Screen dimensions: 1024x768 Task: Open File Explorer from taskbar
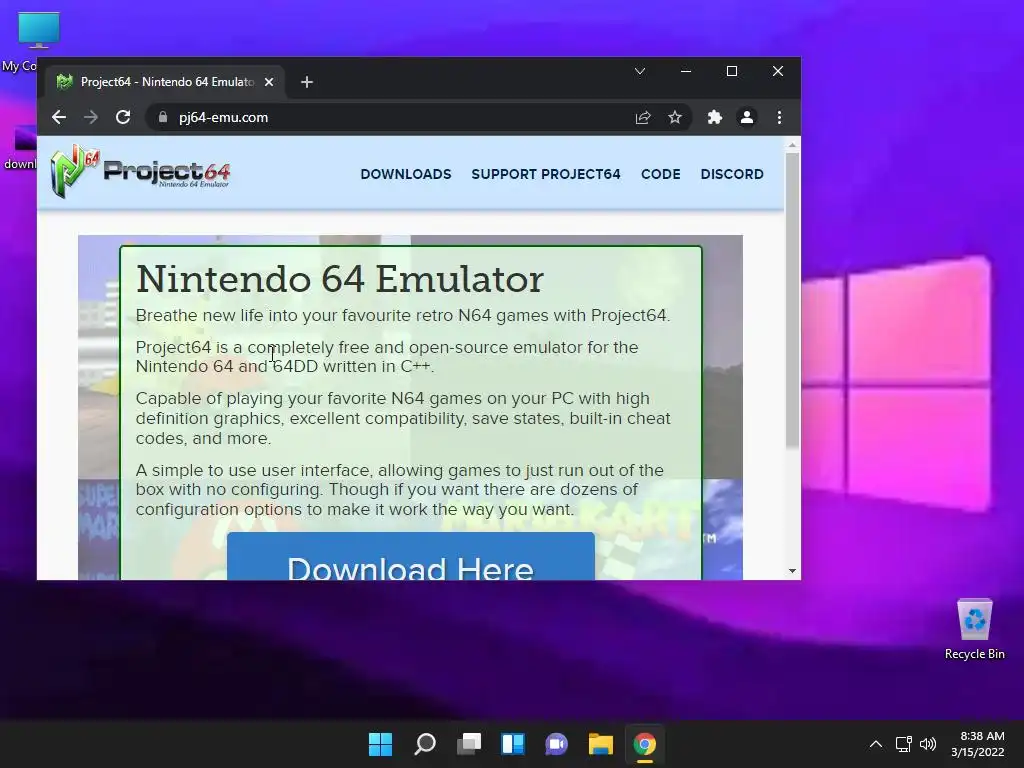pyautogui.click(x=601, y=744)
